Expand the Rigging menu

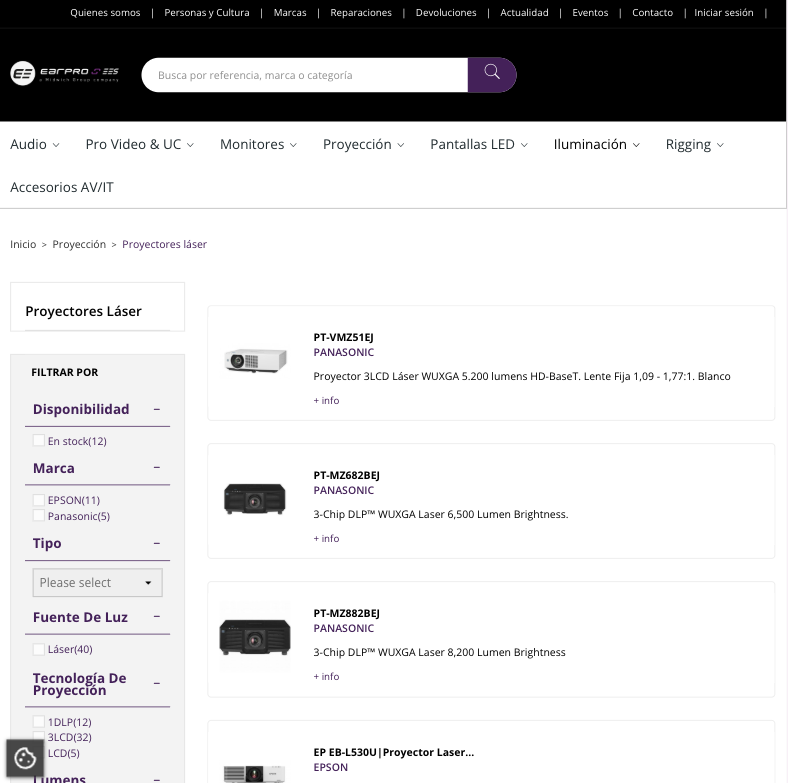pos(695,145)
